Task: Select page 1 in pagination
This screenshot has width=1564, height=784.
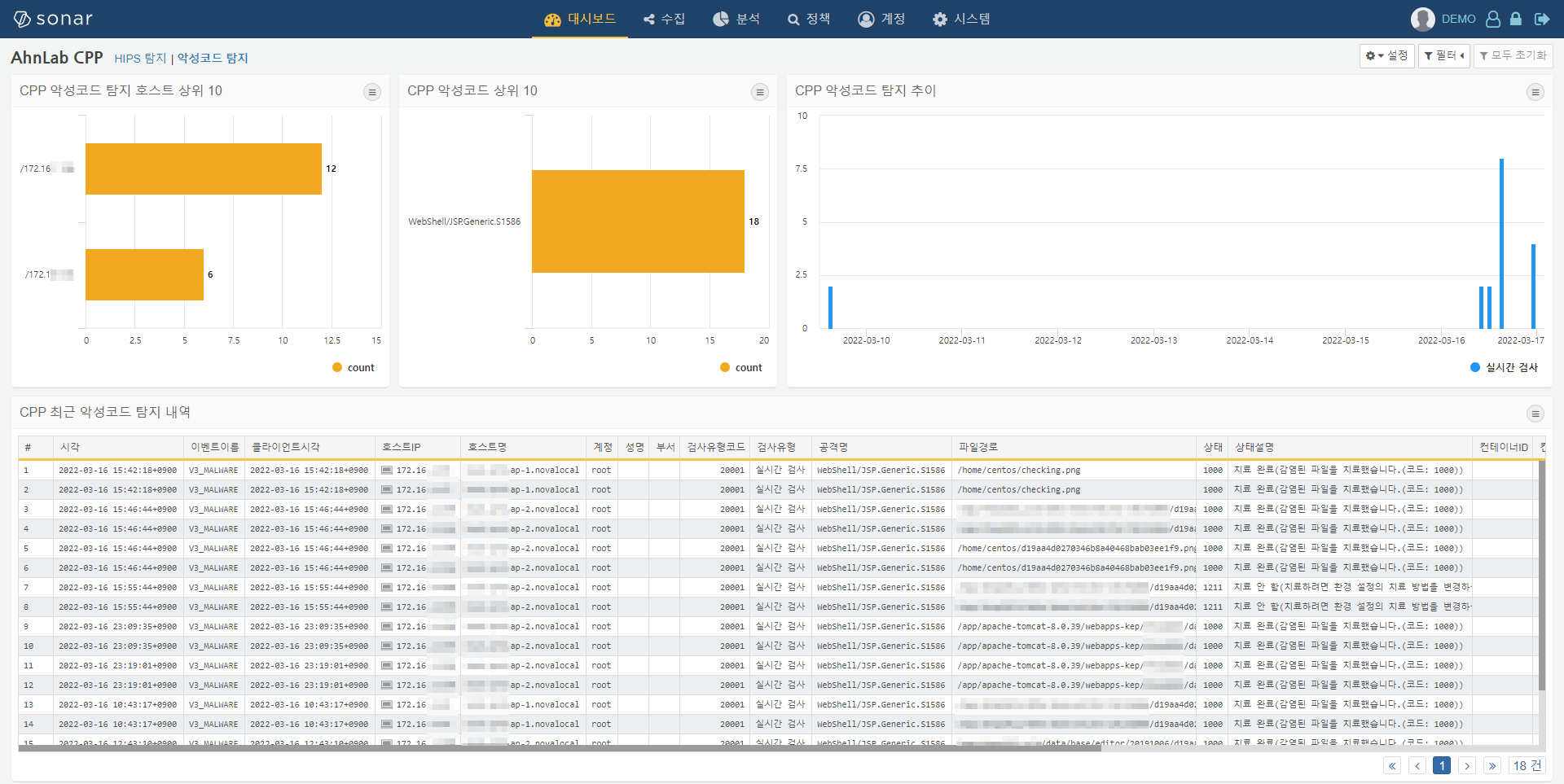Action: coord(1442,765)
